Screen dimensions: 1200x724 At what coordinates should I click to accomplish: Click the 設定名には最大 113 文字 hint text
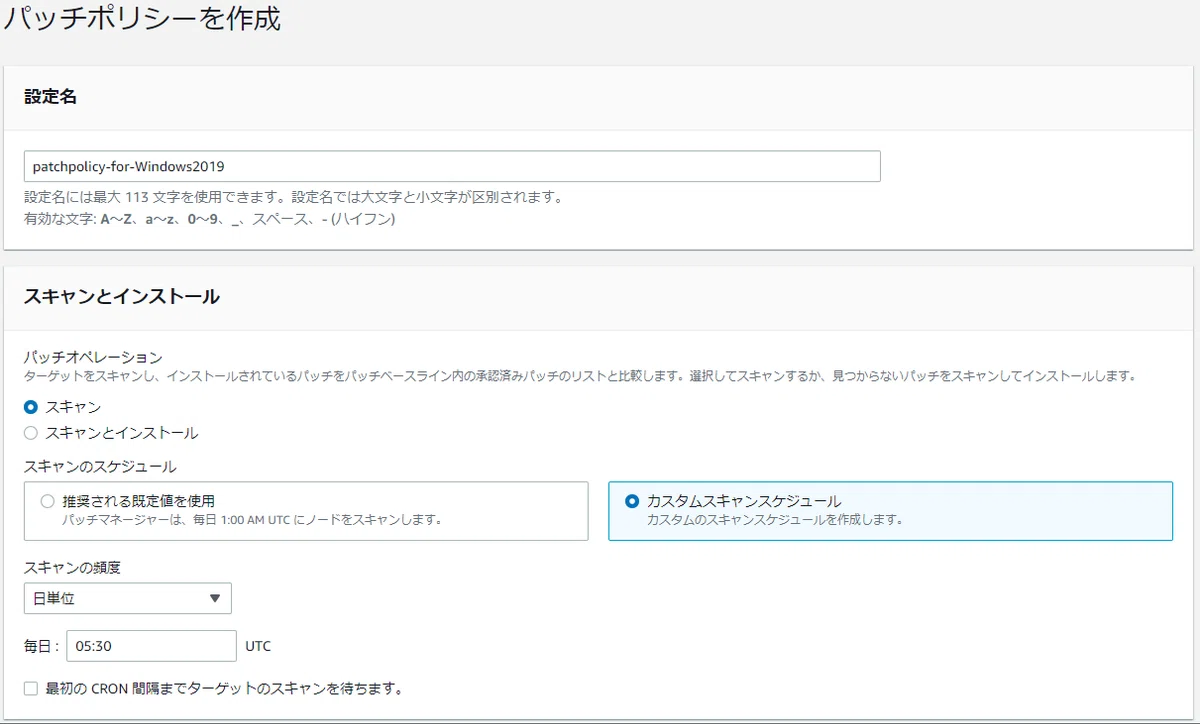293,197
